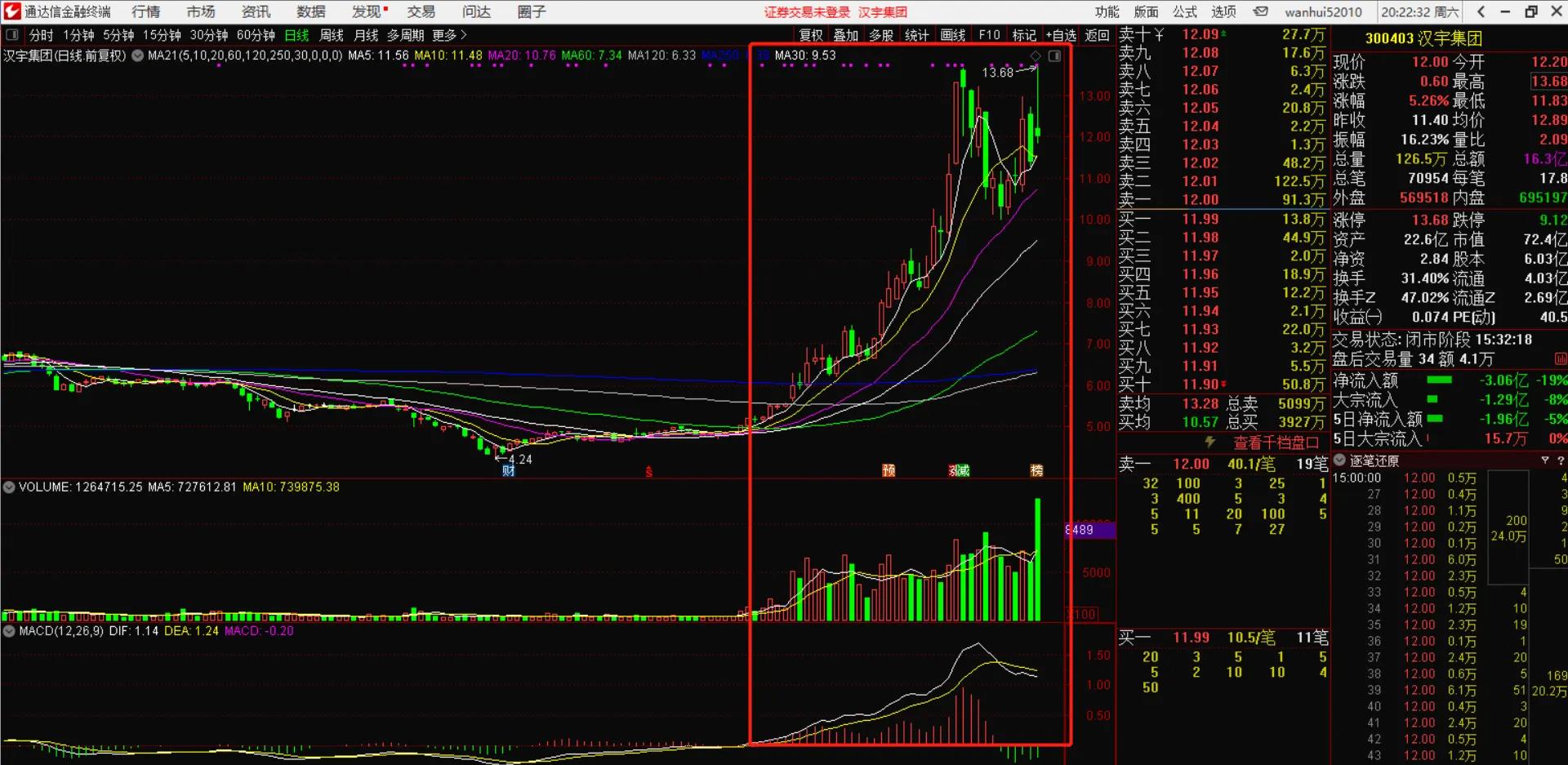The image size is (1568, 765).
Task: Select the 日线 daily chart tab
Action: tap(296, 35)
